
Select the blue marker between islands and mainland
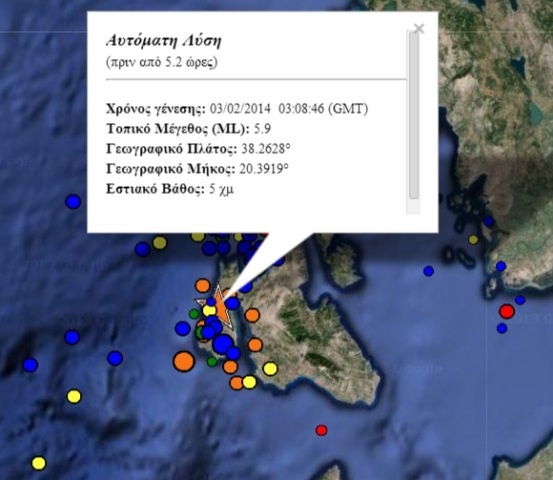tap(429, 271)
